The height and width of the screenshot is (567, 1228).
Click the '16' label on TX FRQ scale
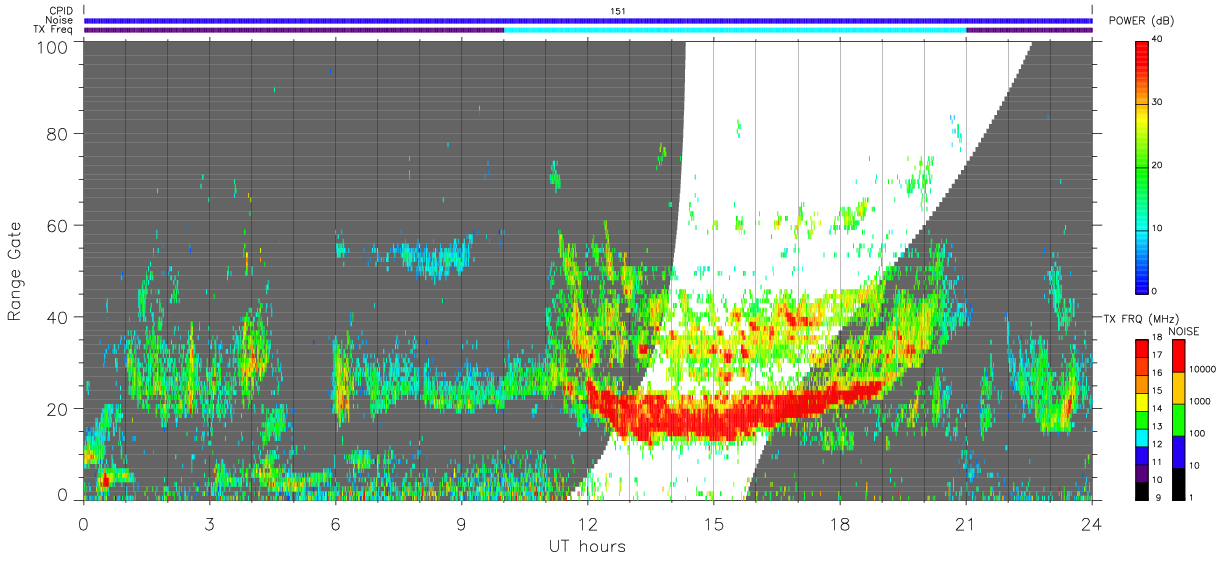pos(1158,372)
